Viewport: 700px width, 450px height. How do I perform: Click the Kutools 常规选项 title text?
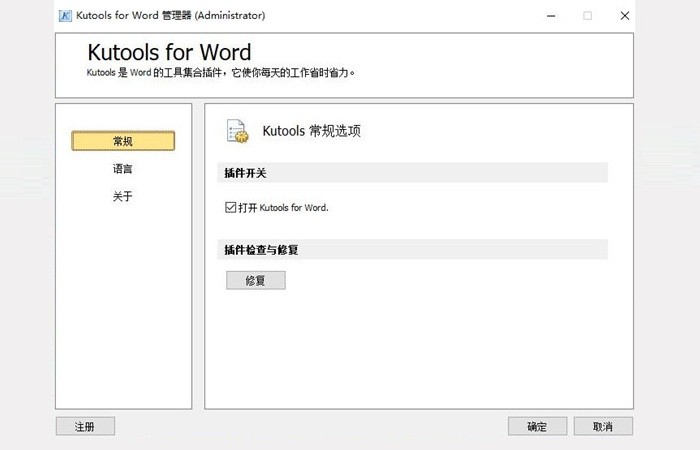(310, 131)
